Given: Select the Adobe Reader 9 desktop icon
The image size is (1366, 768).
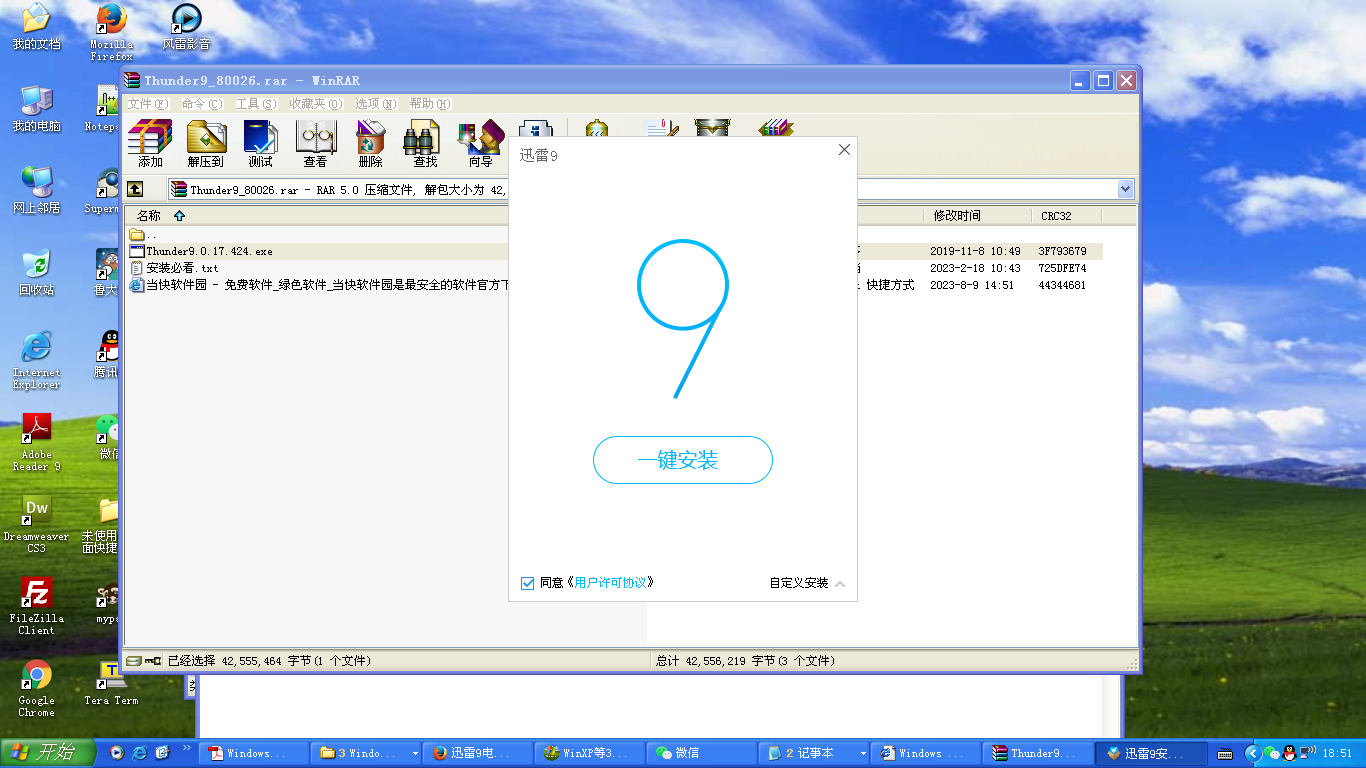Looking at the screenshot, I should (x=36, y=442).
